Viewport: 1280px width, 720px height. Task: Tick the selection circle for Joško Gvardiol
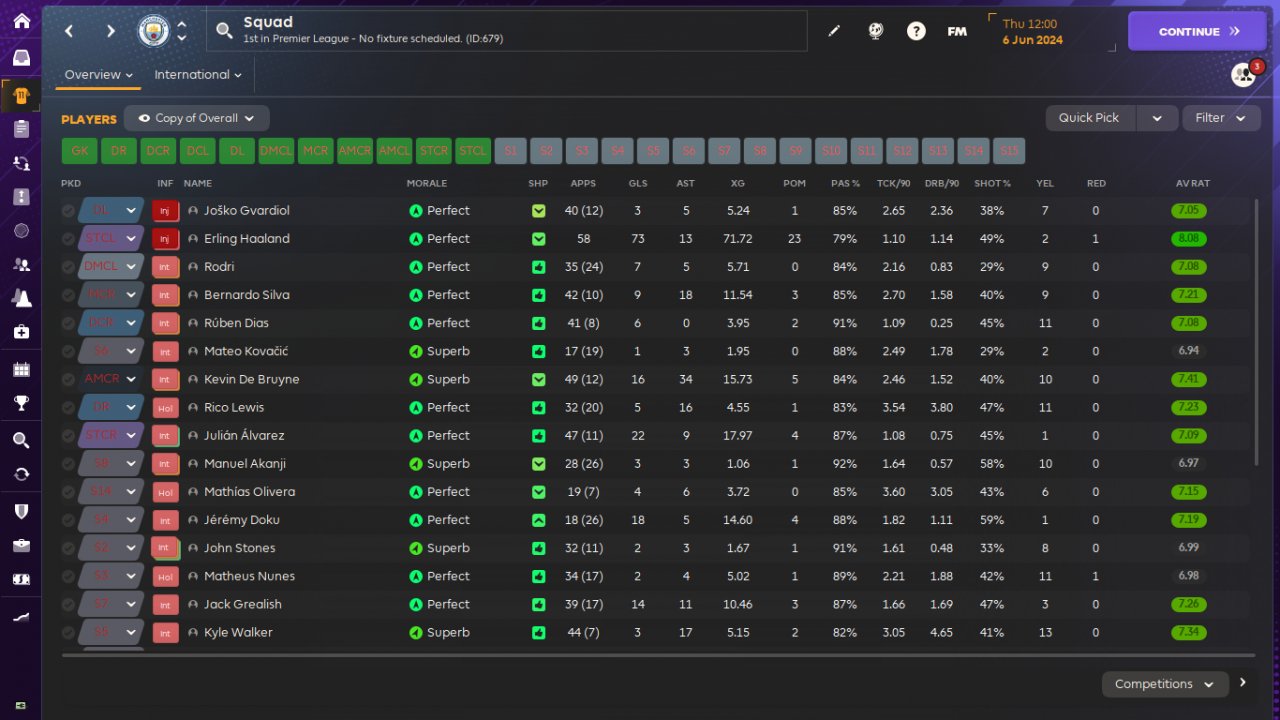click(x=68, y=211)
